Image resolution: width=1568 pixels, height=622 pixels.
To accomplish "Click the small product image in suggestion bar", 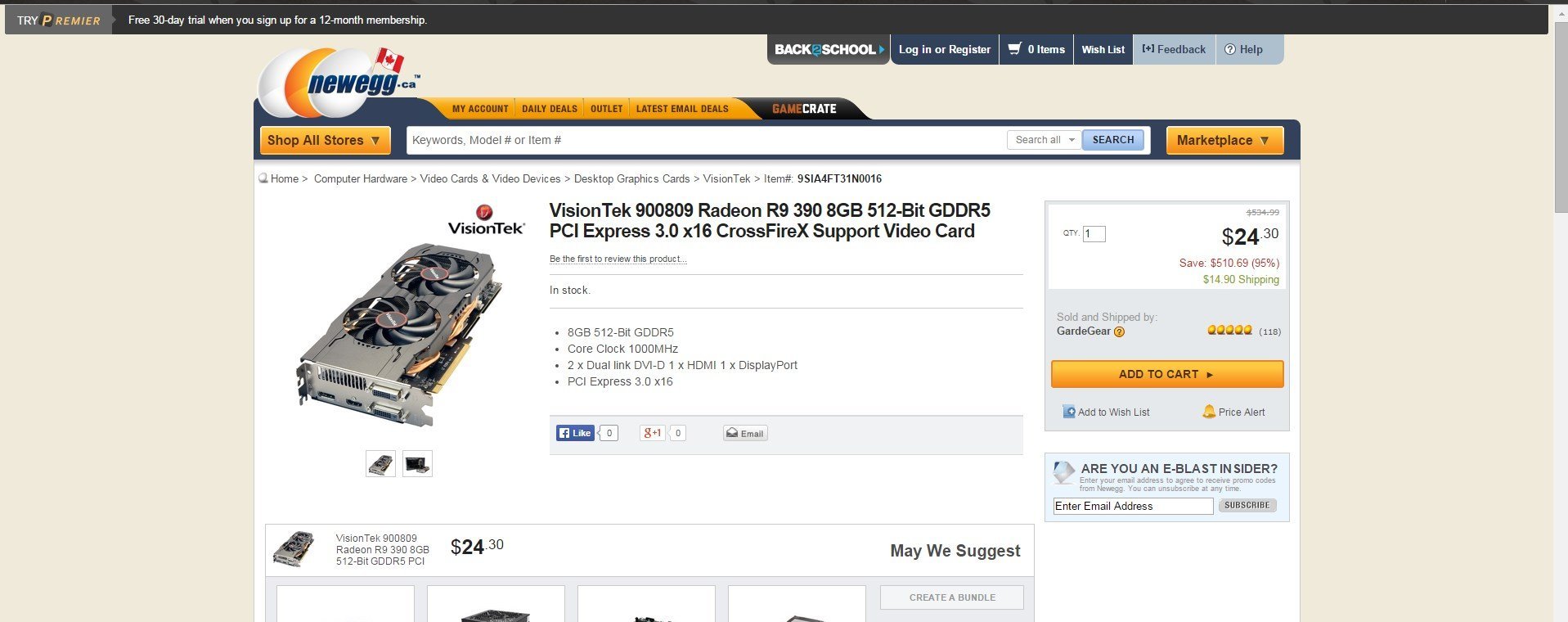I will coord(294,548).
